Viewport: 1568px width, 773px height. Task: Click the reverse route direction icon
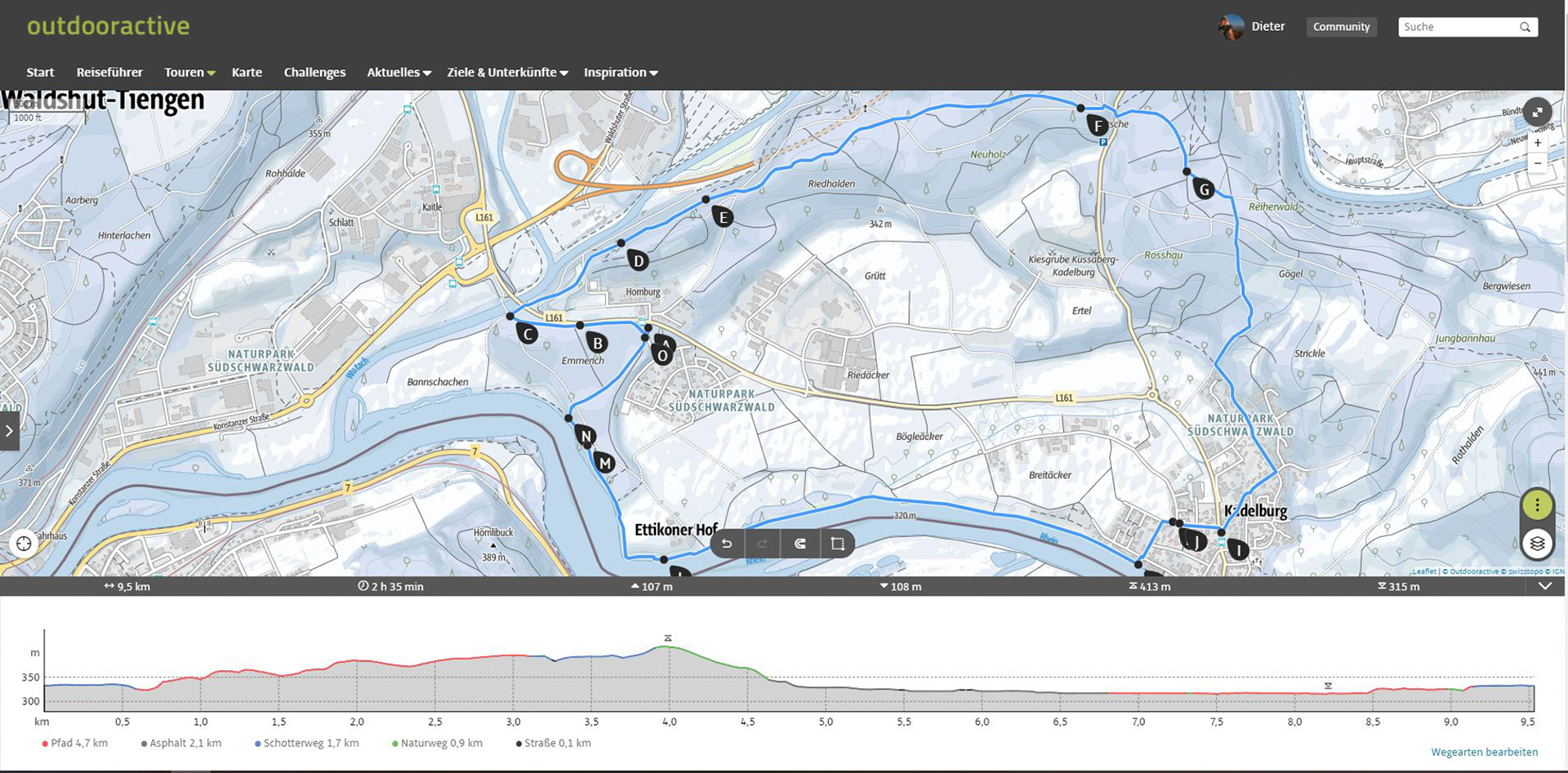[800, 544]
